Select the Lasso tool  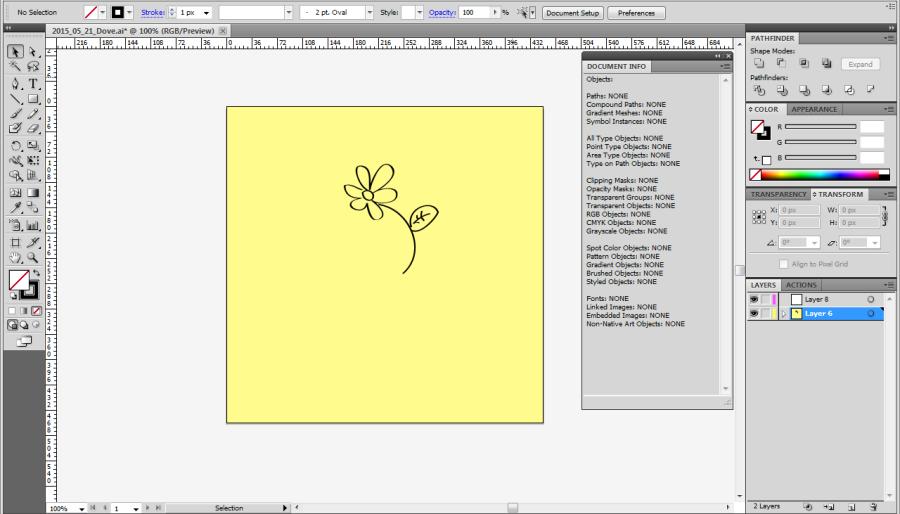tap(33, 67)
